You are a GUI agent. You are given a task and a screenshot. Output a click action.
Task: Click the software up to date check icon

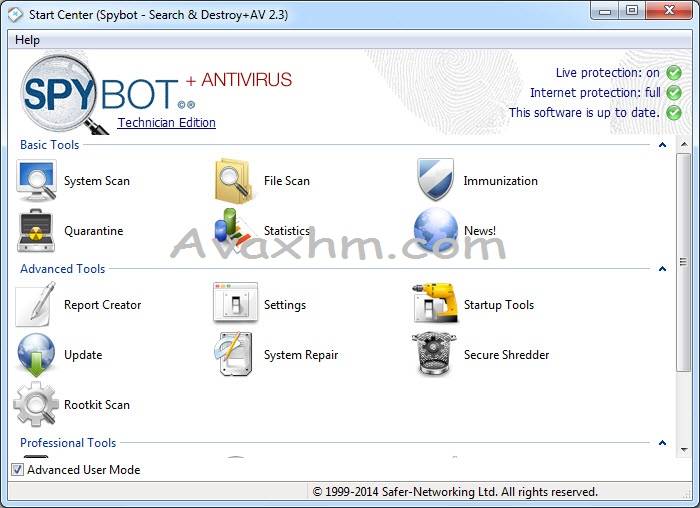[x=674, y=112]
